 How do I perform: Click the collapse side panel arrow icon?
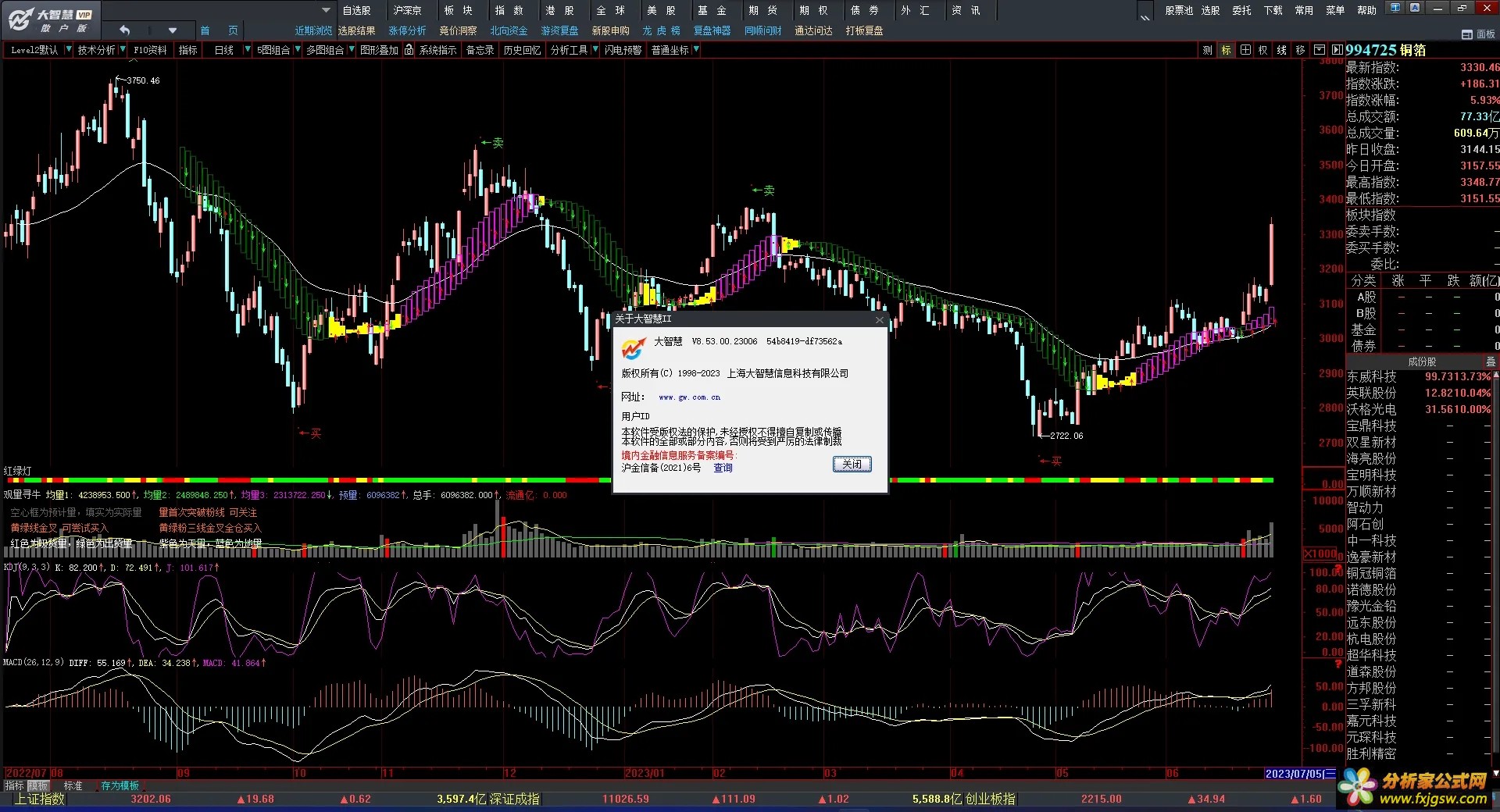point(1337,50)
